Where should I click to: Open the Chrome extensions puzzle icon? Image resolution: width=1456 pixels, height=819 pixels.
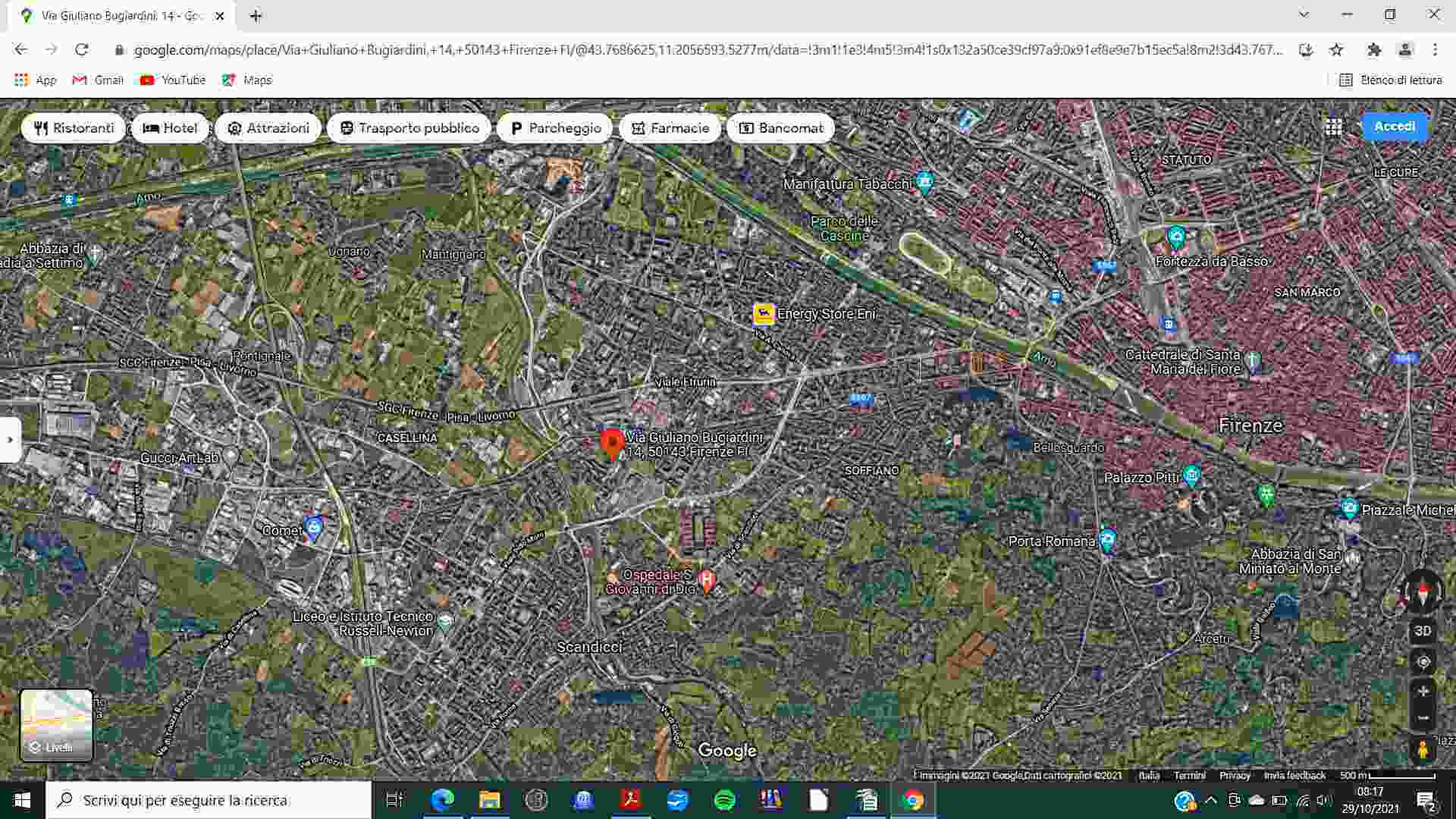pyautogui.click(x=1374, y=50)
